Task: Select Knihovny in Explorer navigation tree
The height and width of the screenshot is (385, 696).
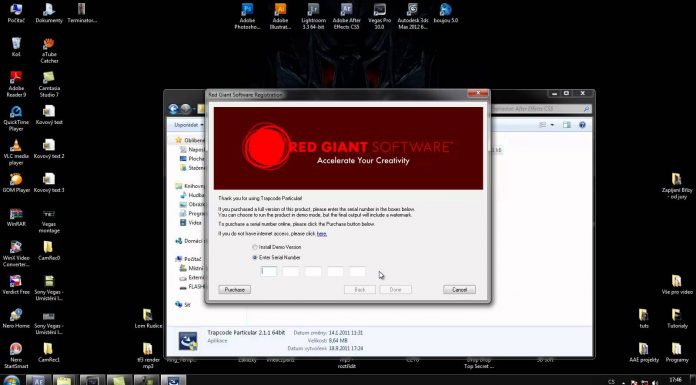Action: pyautogui.click(x=191, y=186)
